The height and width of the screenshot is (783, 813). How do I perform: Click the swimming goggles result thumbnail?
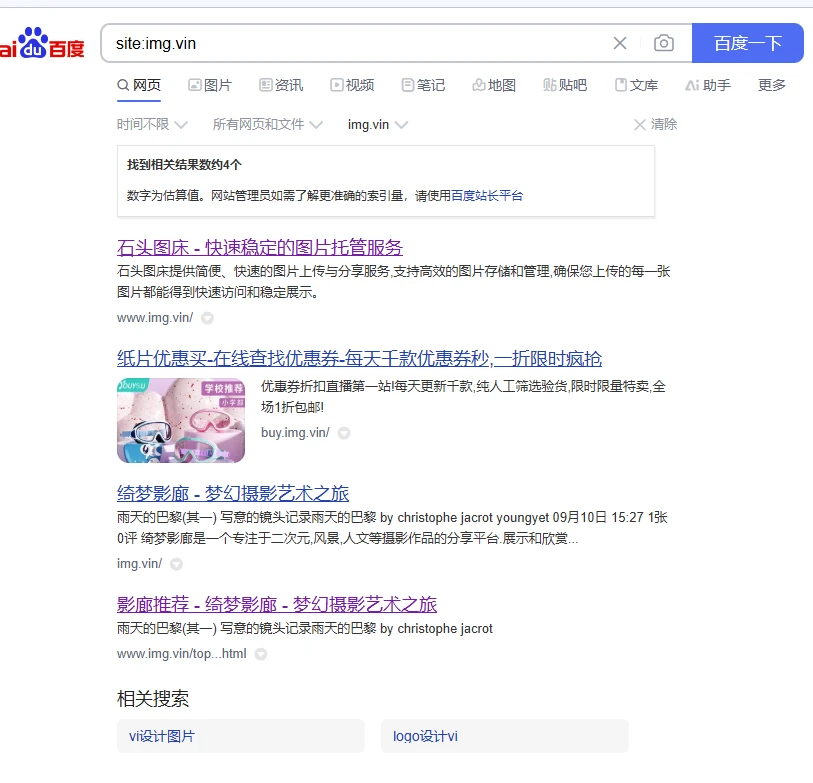[181, 421]
